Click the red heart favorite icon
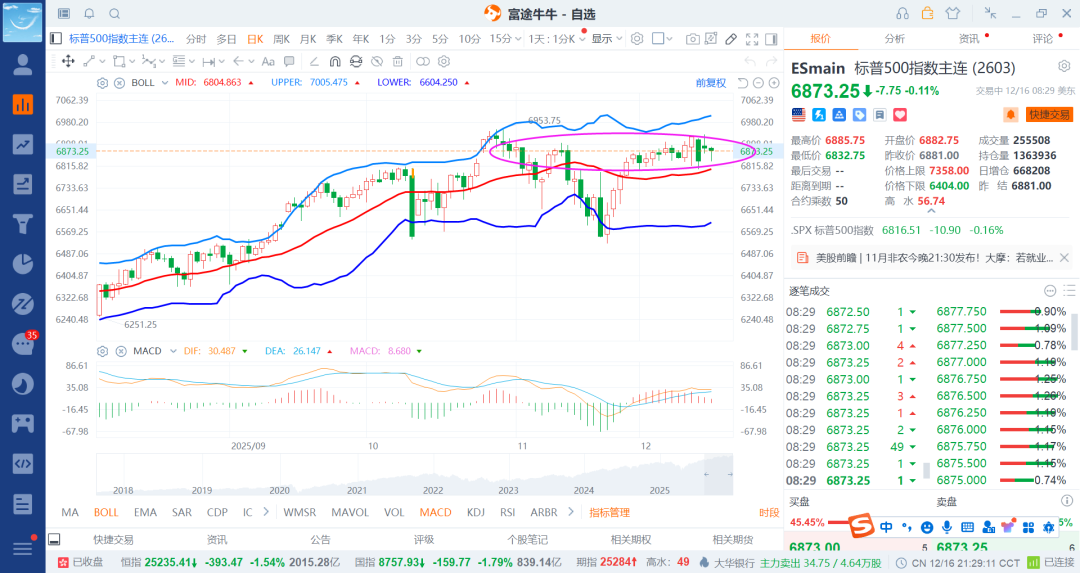The width and height of the screenshot is (1080, 573). [x=900, y=115]
